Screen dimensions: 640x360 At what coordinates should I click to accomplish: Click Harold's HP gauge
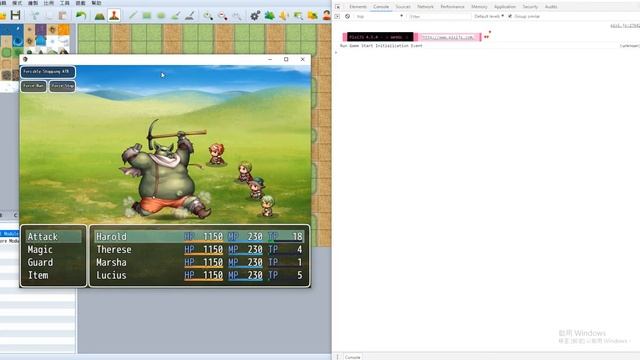pyautogui.click(x=203, y=237)
